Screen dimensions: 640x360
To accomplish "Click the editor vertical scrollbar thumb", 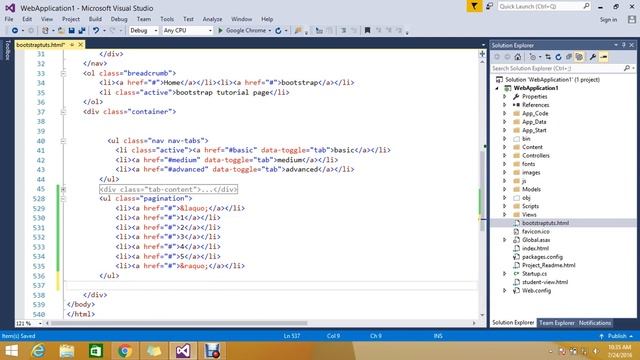I will point(482,191).
